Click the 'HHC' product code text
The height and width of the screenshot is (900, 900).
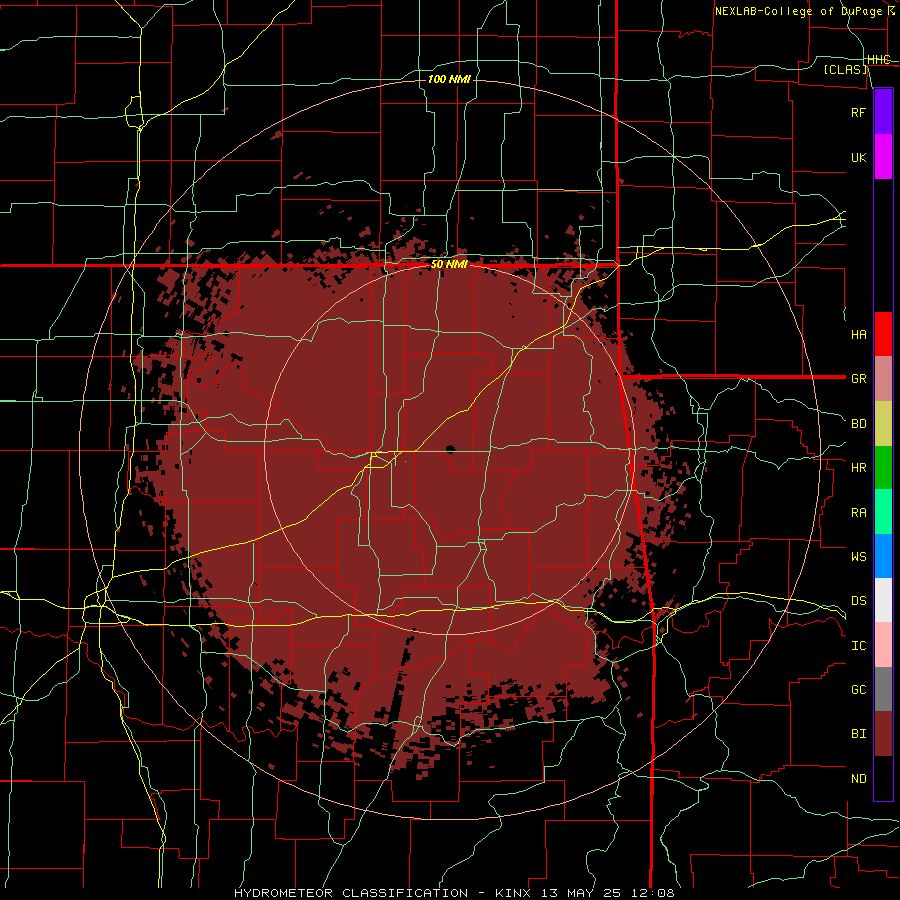(879, 60)
